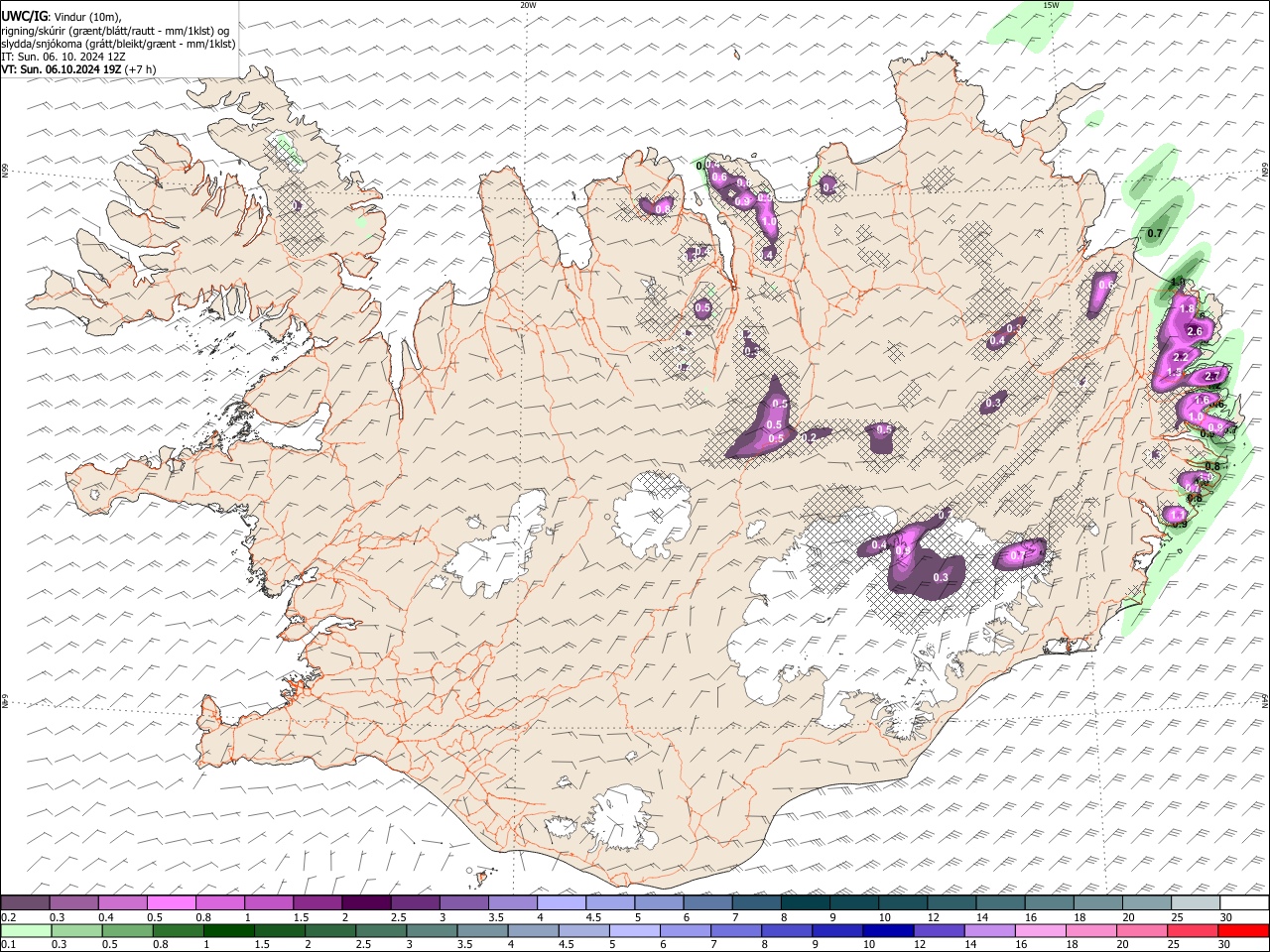Viewport: 1270px width, 952px height.
Task: Pick the darkest green 1 swatch, lower legend
Action: coord(229,930)
